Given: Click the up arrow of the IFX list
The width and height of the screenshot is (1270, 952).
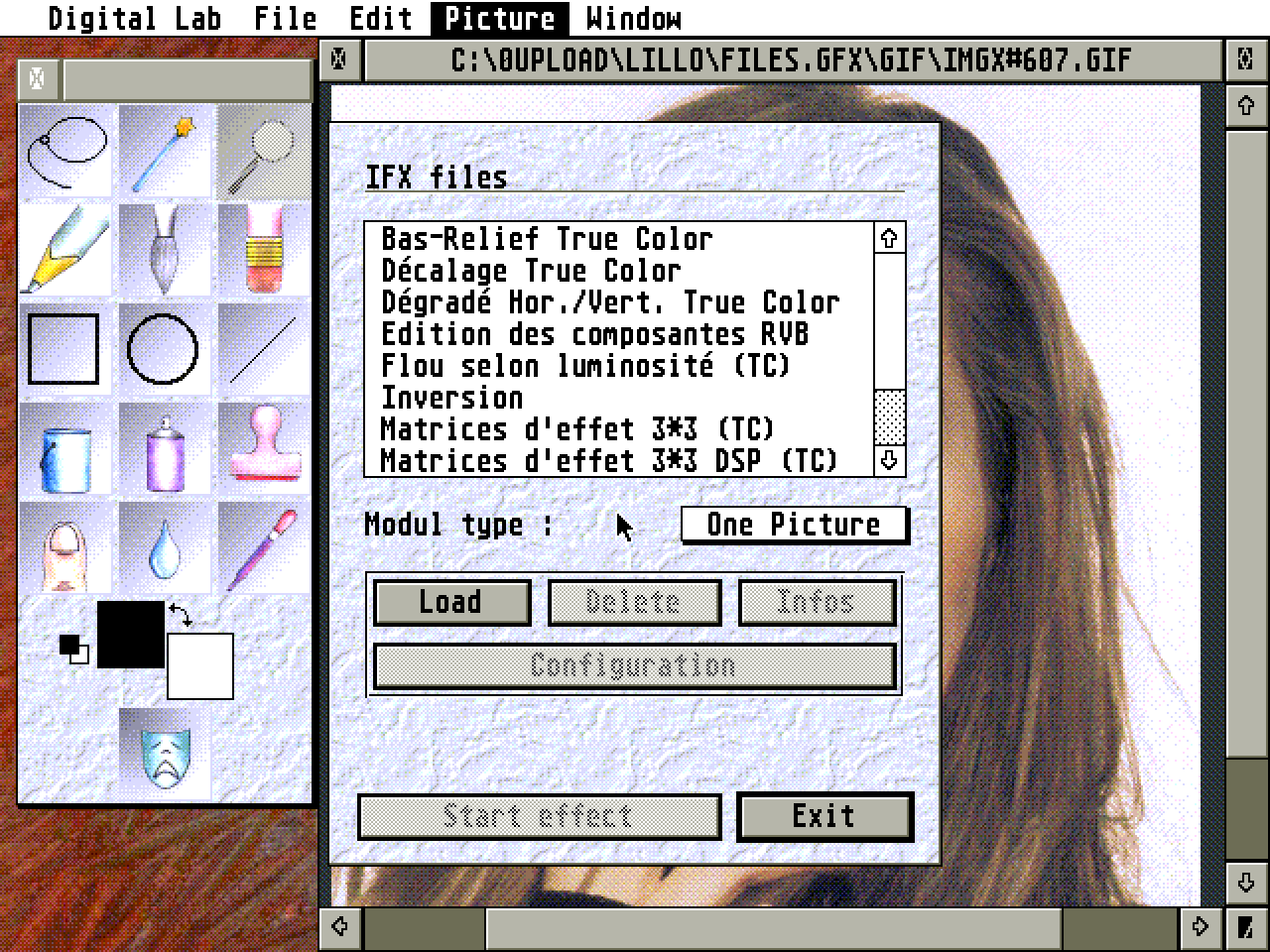Looking at the screenshot, I should (890, 238).
